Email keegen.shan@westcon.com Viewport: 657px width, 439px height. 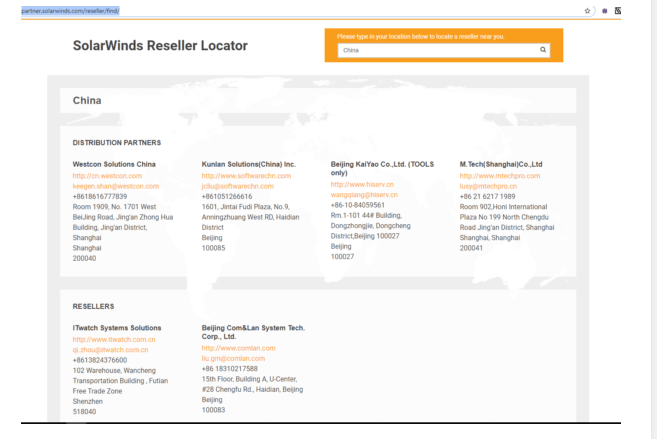pos(116,186)
